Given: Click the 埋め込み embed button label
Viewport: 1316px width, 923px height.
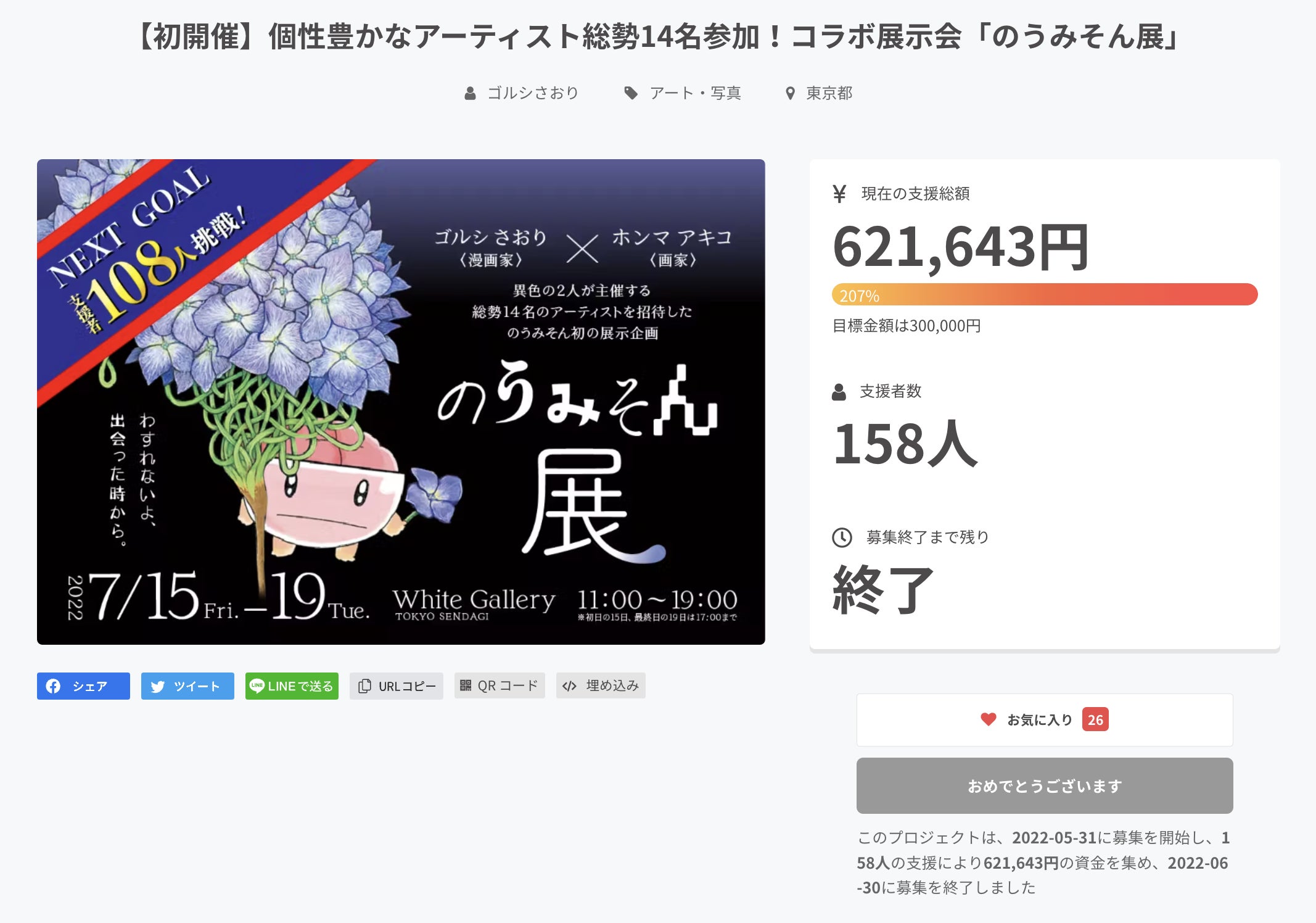Looking at the screenshot, I should tap(612, 685).
